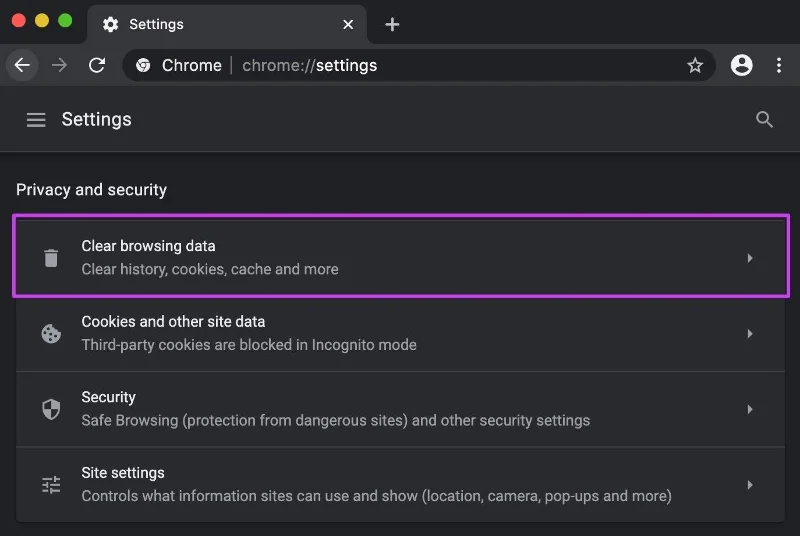This screenshot has width=800, height=536.
Task: Open the profile avatar menu
Action: click(741, 65)
